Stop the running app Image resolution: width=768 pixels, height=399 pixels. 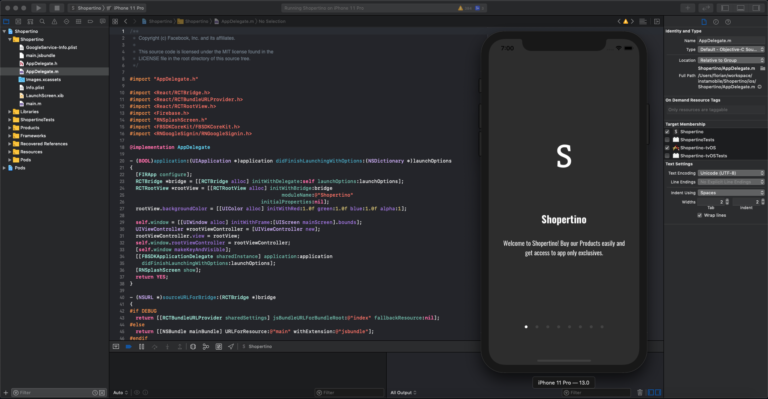tap(56, 8)
